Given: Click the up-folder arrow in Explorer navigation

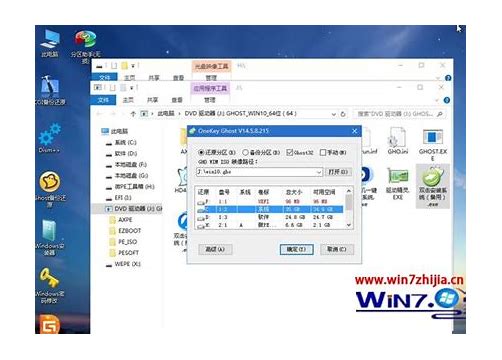Looking at the screenshot, I should (x=133, y=114).
